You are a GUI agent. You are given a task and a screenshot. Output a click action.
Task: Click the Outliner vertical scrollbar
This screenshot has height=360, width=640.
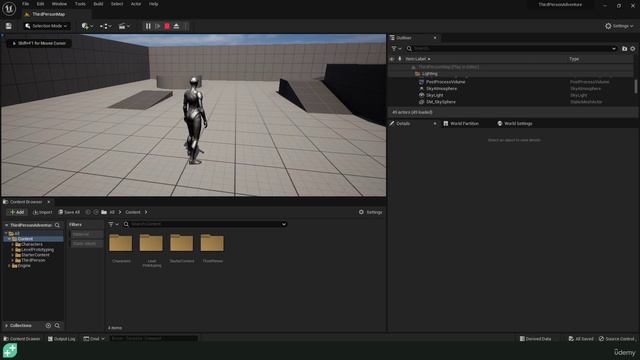tap(636, 86)
